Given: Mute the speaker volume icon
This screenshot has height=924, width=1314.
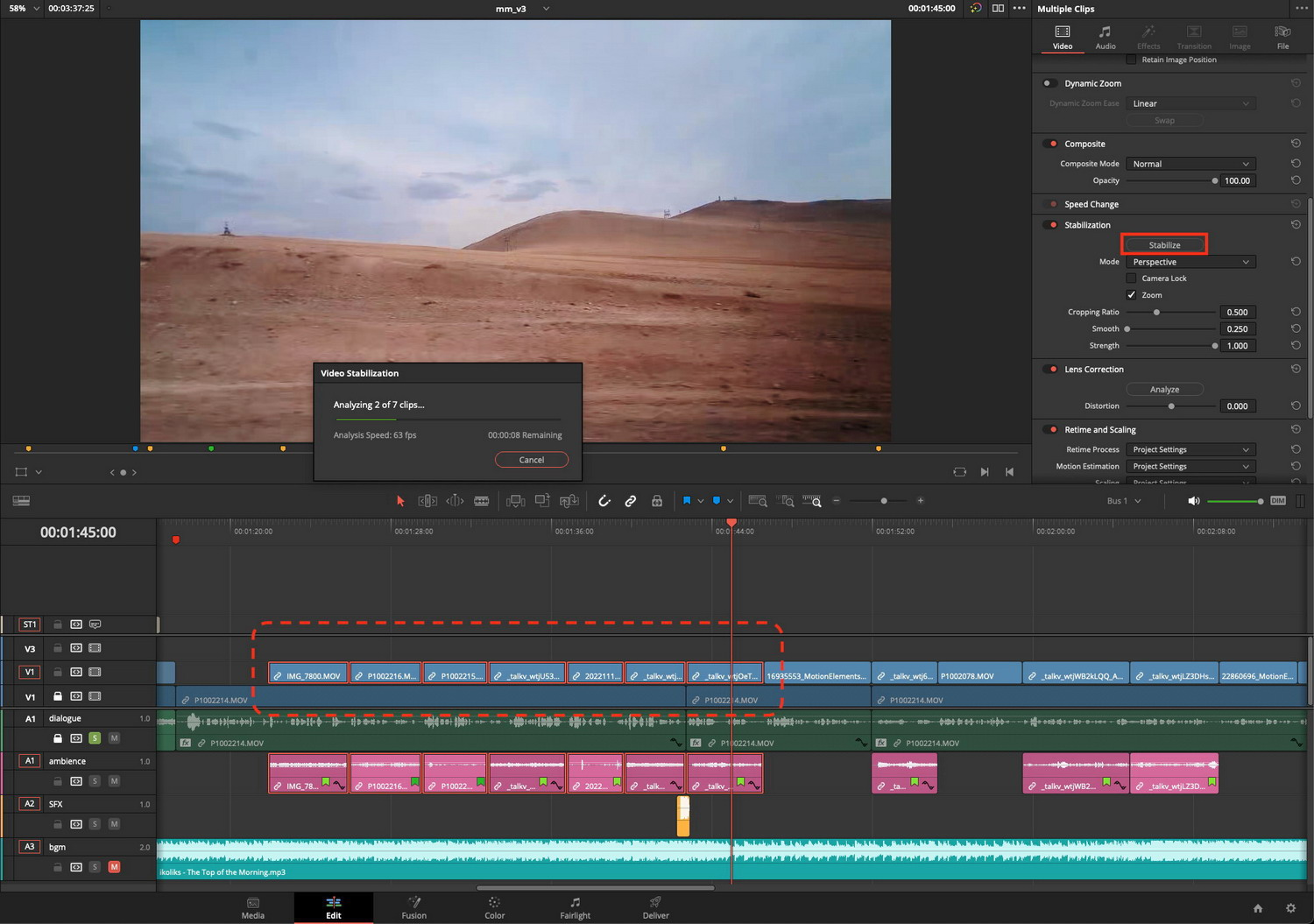Looking at the screenshot, I should (1193, 501).
